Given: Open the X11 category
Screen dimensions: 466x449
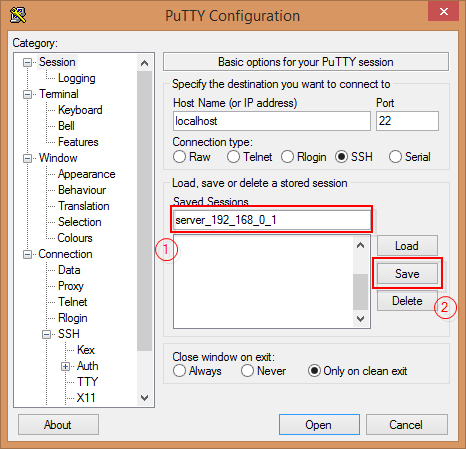Looking at the screenshot, I should 86,398.
